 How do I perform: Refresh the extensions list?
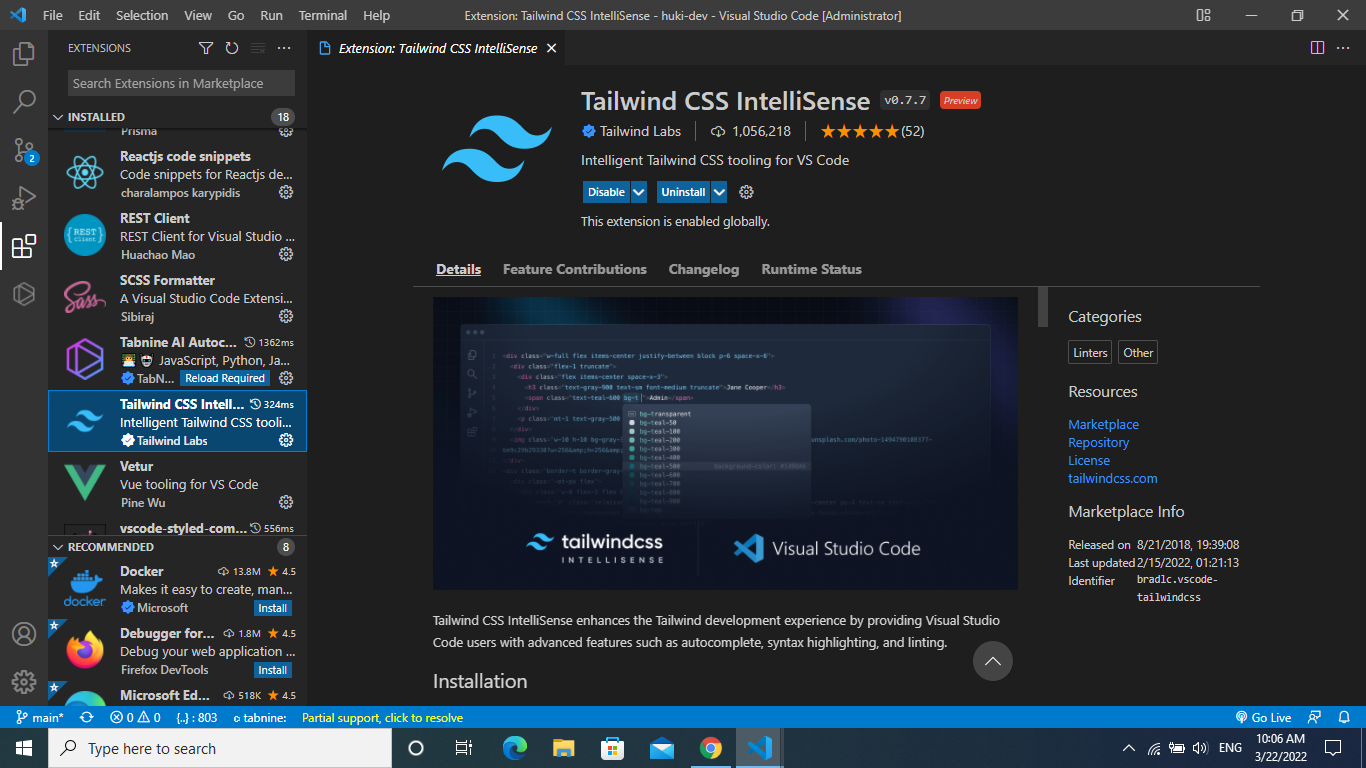click(232, 48)
